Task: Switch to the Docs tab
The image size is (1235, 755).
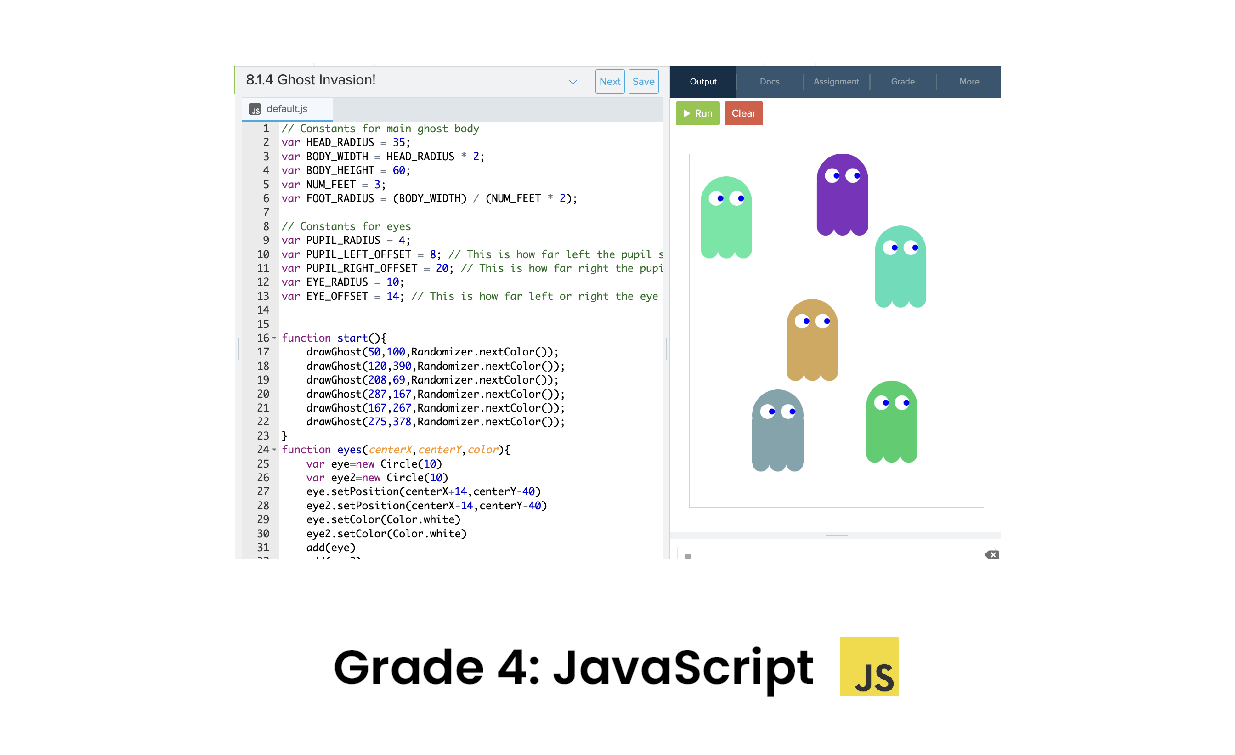Action: pos(768,81)
